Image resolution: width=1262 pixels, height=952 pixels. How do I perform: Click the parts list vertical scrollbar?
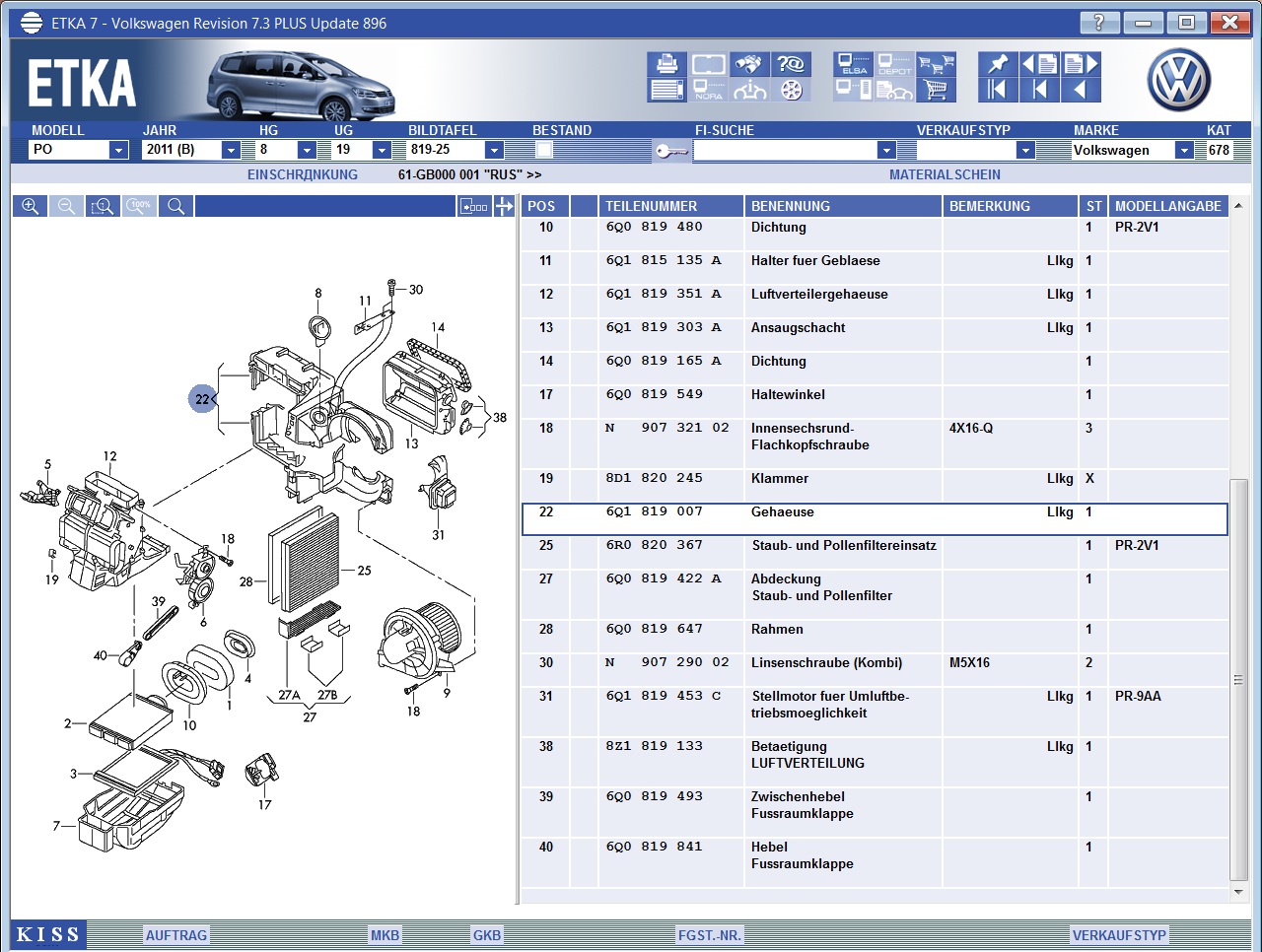1238,680
